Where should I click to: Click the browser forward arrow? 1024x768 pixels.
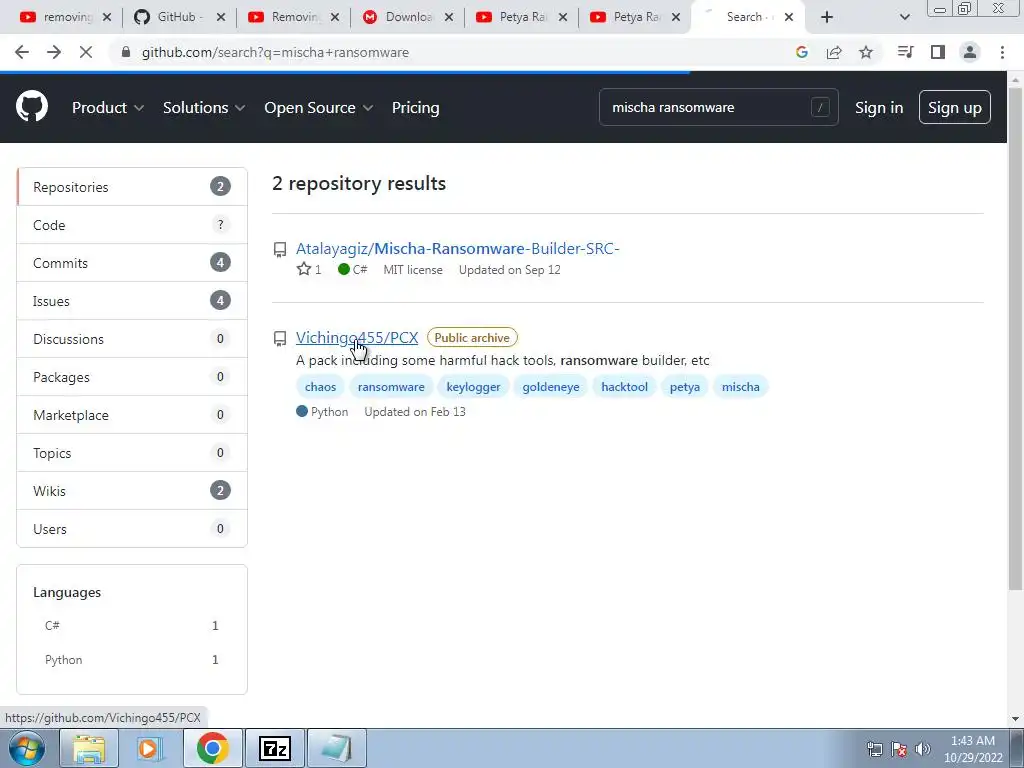point(54,52)
